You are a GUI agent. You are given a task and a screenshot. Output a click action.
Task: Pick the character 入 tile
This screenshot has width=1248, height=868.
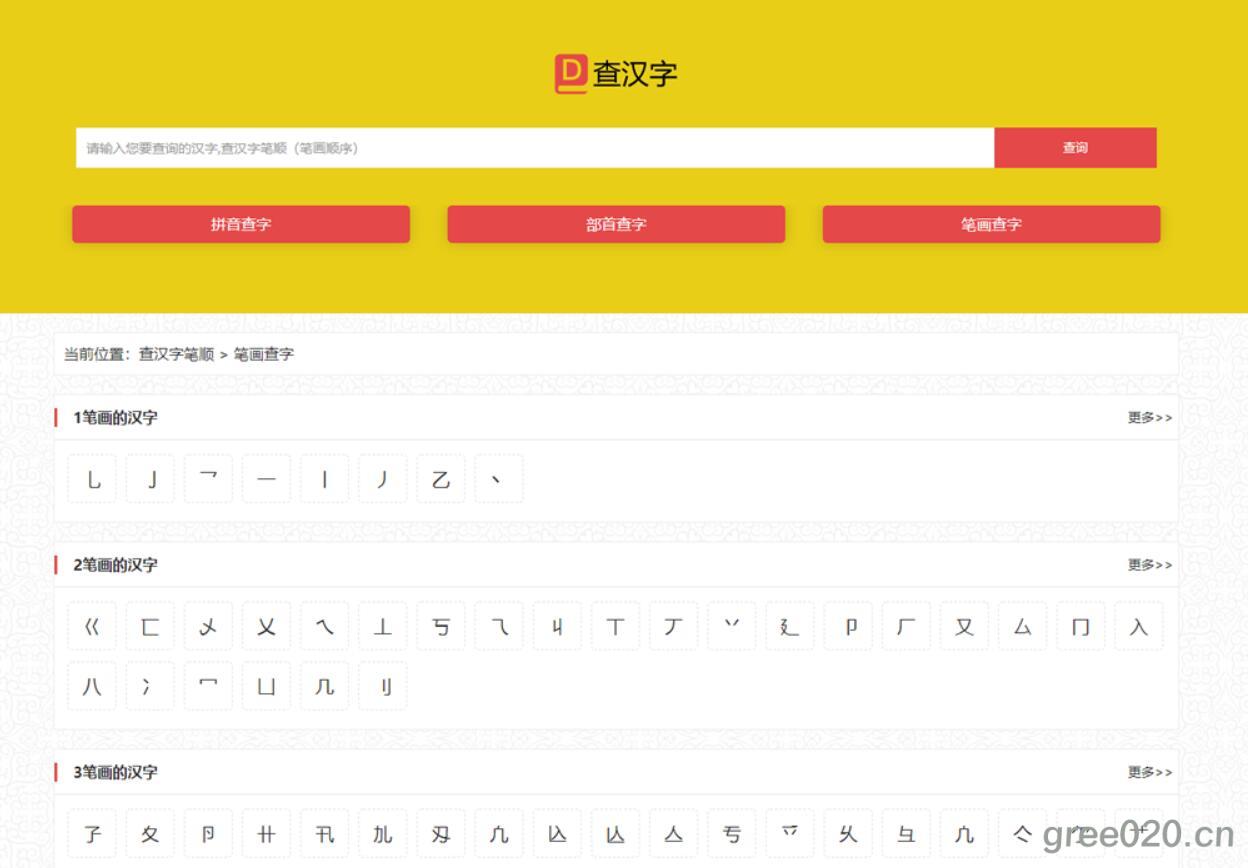point(1138,627)
